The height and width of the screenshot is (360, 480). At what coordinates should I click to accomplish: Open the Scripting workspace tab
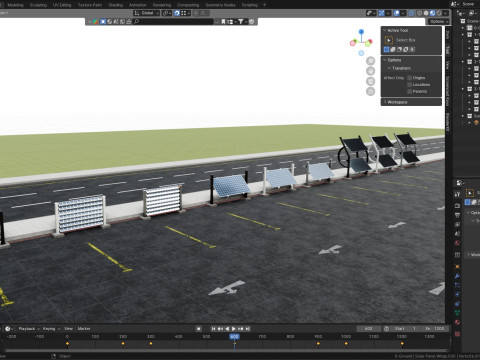(250, 5)
